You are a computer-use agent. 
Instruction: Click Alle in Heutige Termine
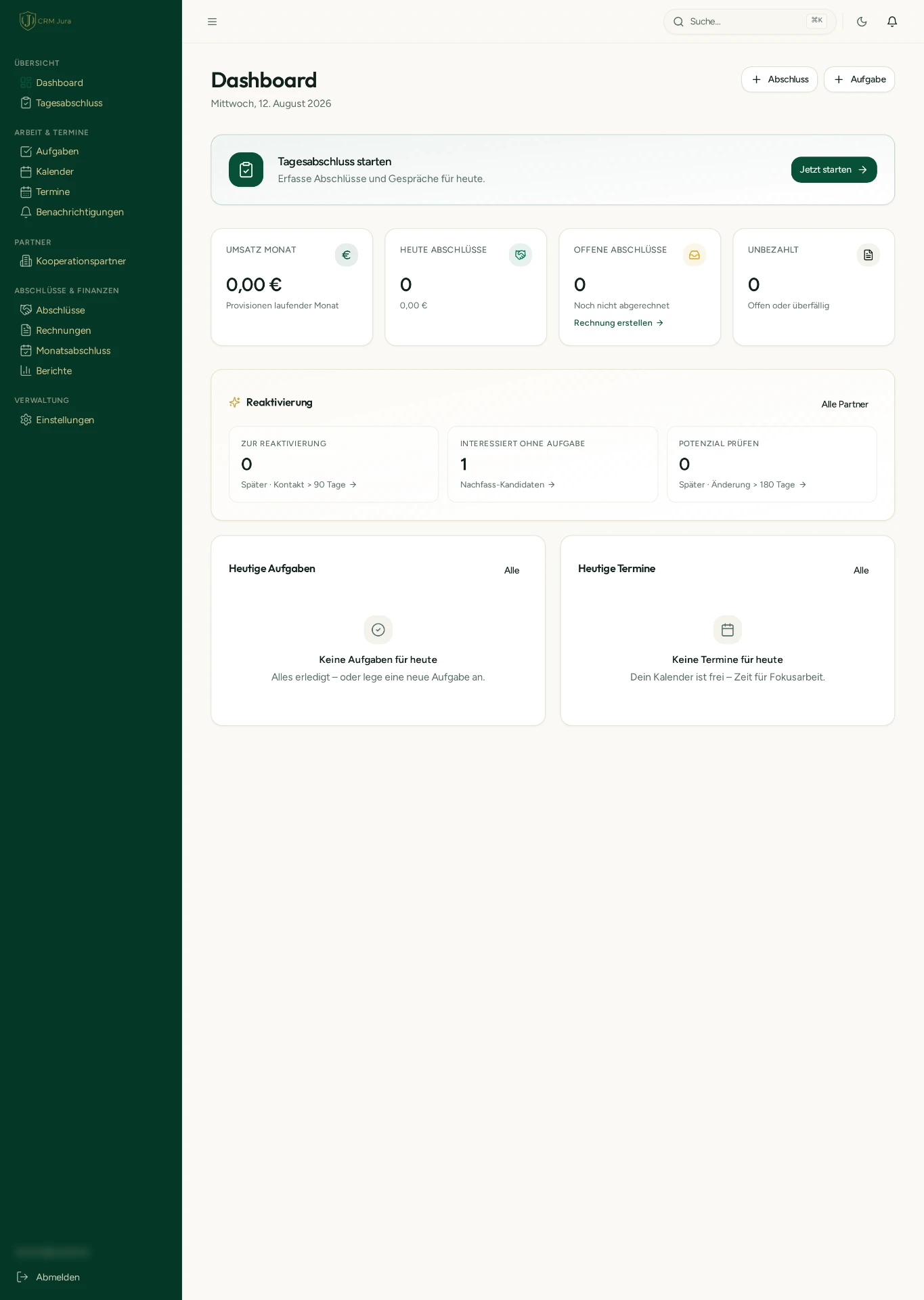pyautogui.click(x=861, y=570)
